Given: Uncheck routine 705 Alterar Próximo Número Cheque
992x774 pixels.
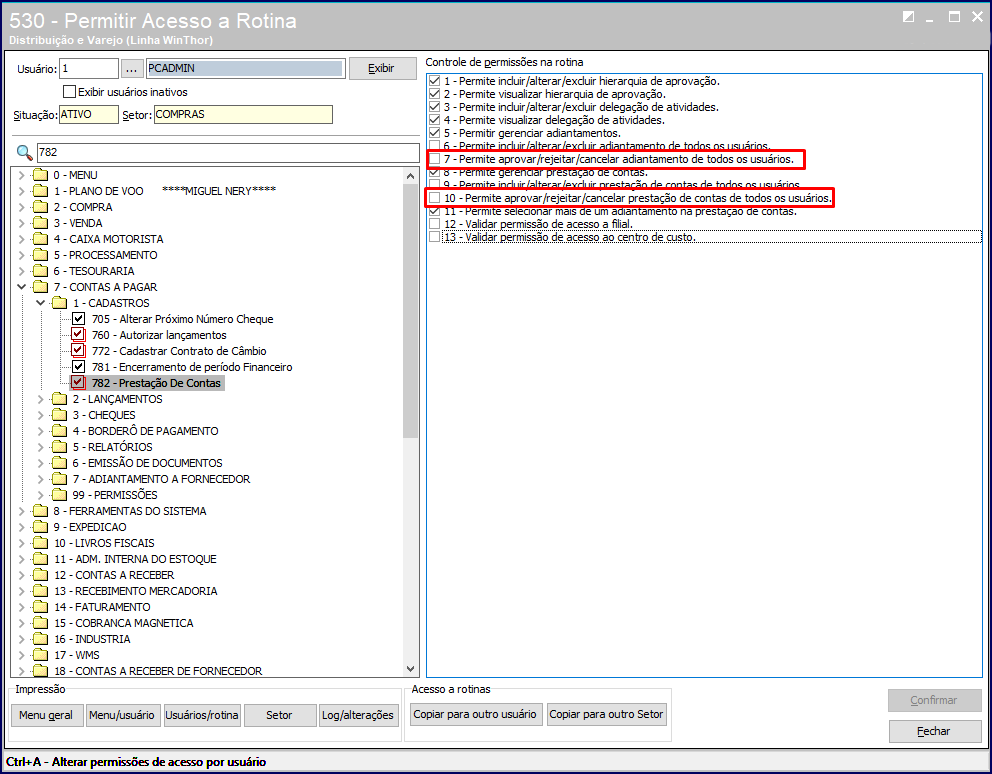Looking at the screenshot, I should tap(78, 318).
